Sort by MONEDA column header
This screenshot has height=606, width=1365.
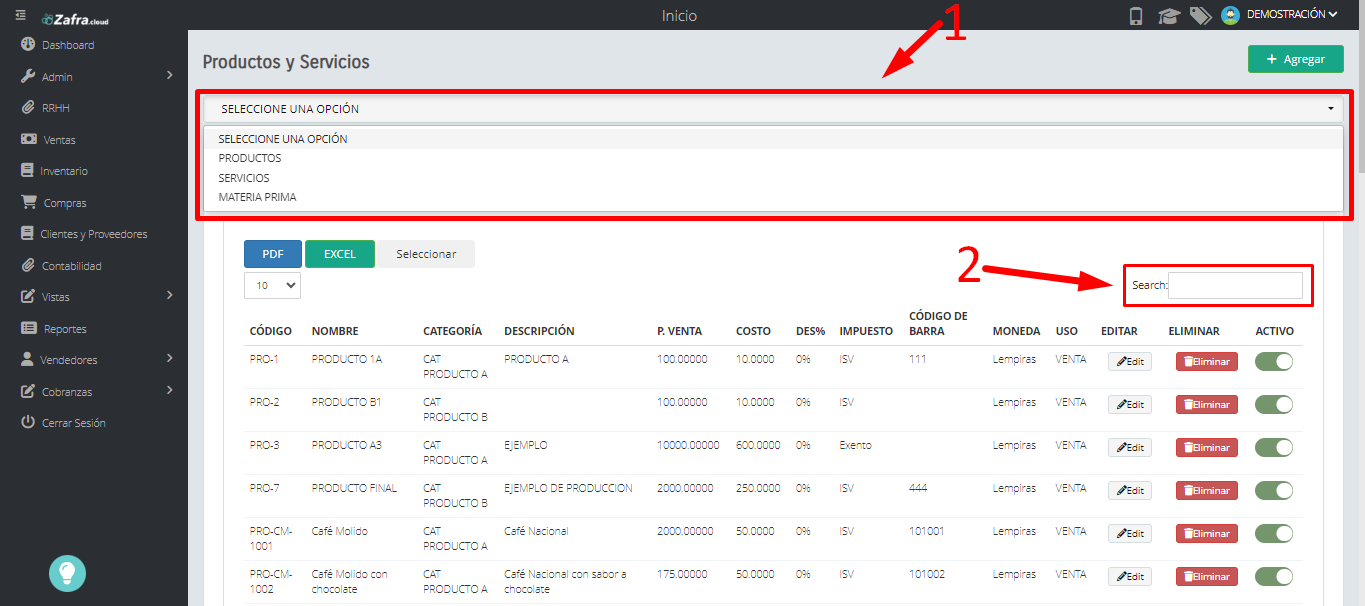(1016, 331)
